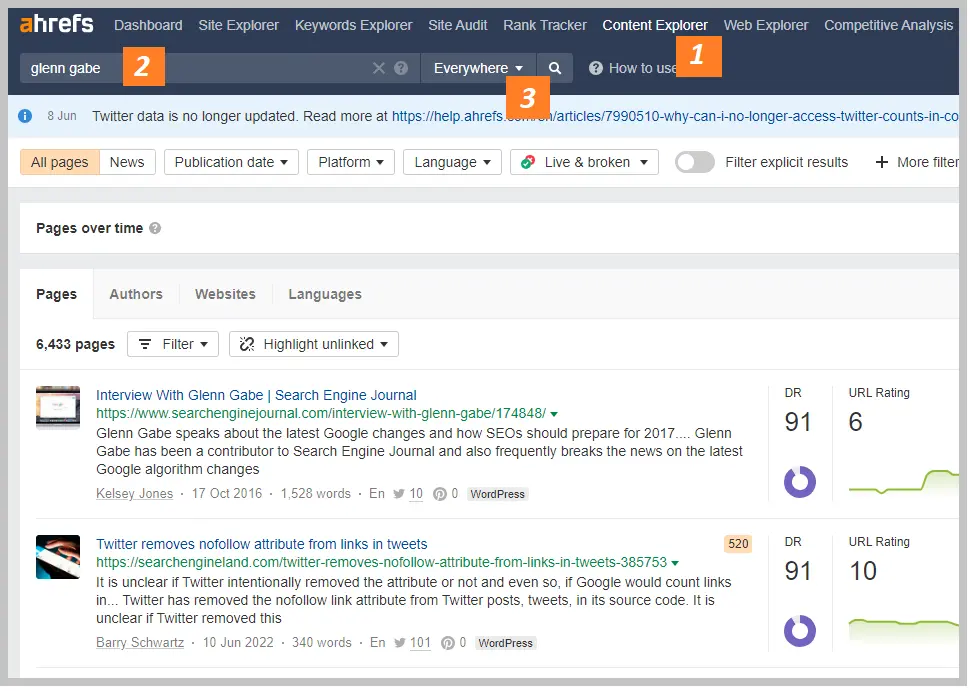Click the 10 Jun 2022 date
The image size is (970, 691).
click(x=238, y=643)
